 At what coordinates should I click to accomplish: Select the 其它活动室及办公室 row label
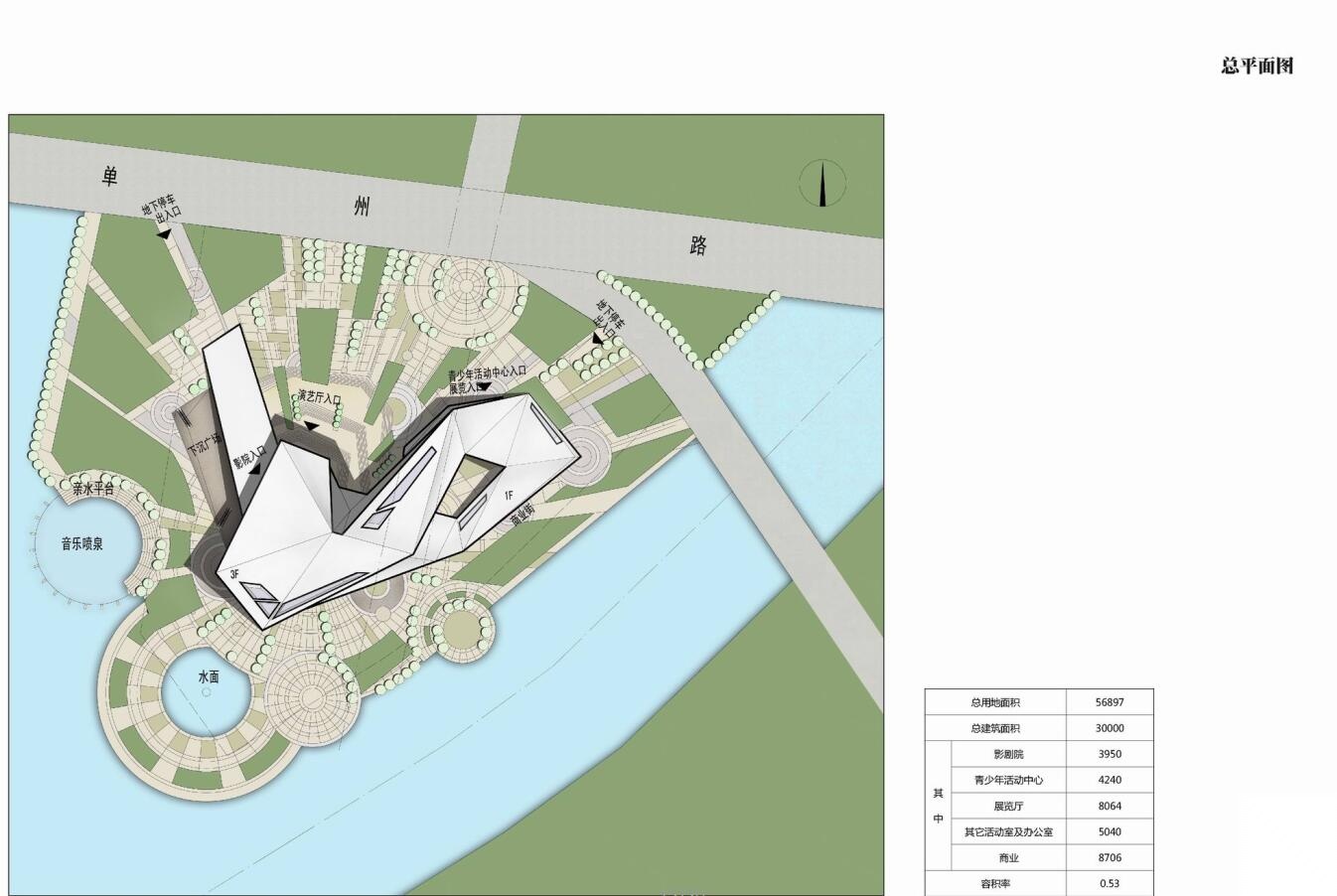[1008, 831]
